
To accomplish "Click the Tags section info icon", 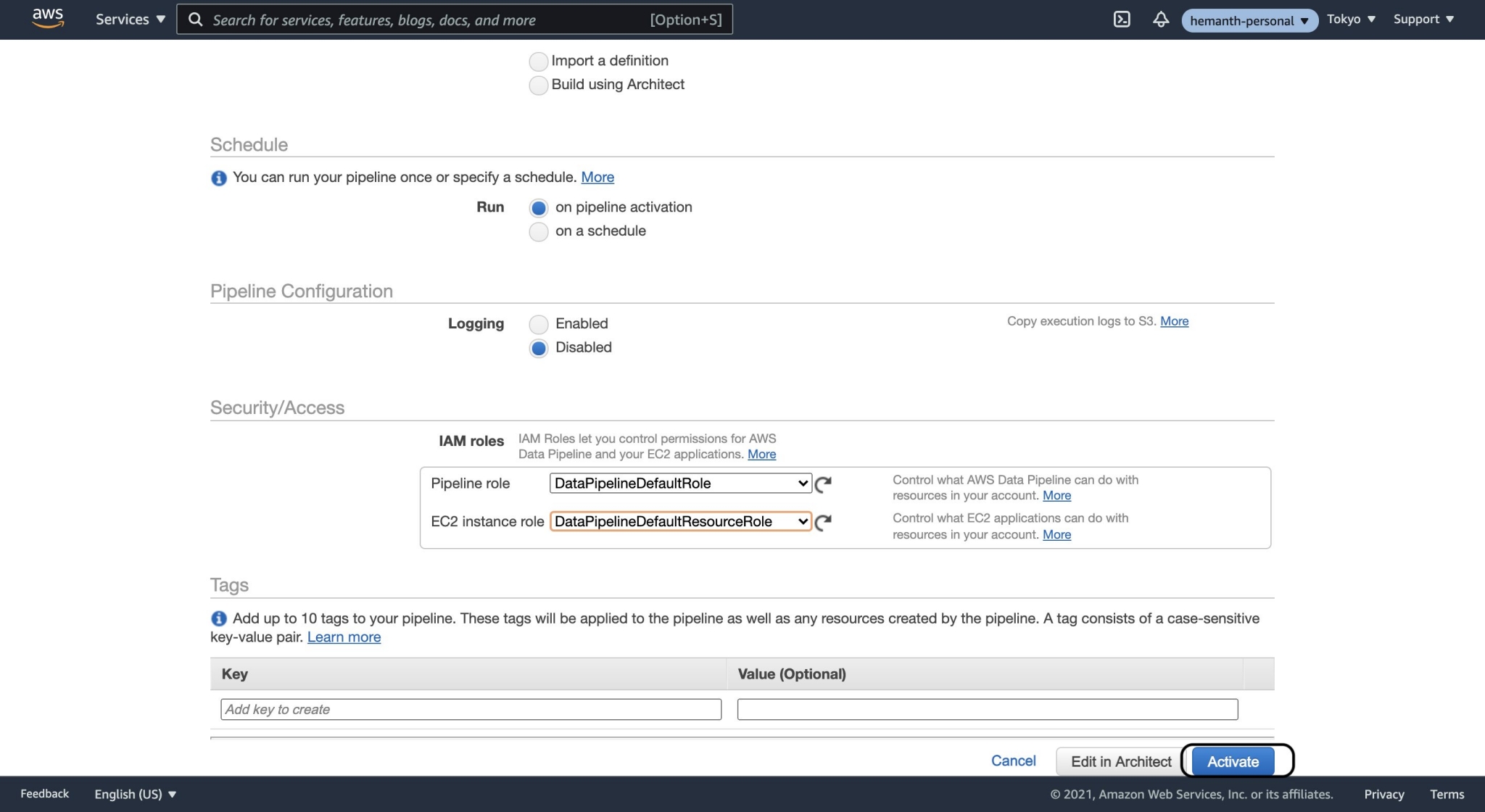I will 218,618.
